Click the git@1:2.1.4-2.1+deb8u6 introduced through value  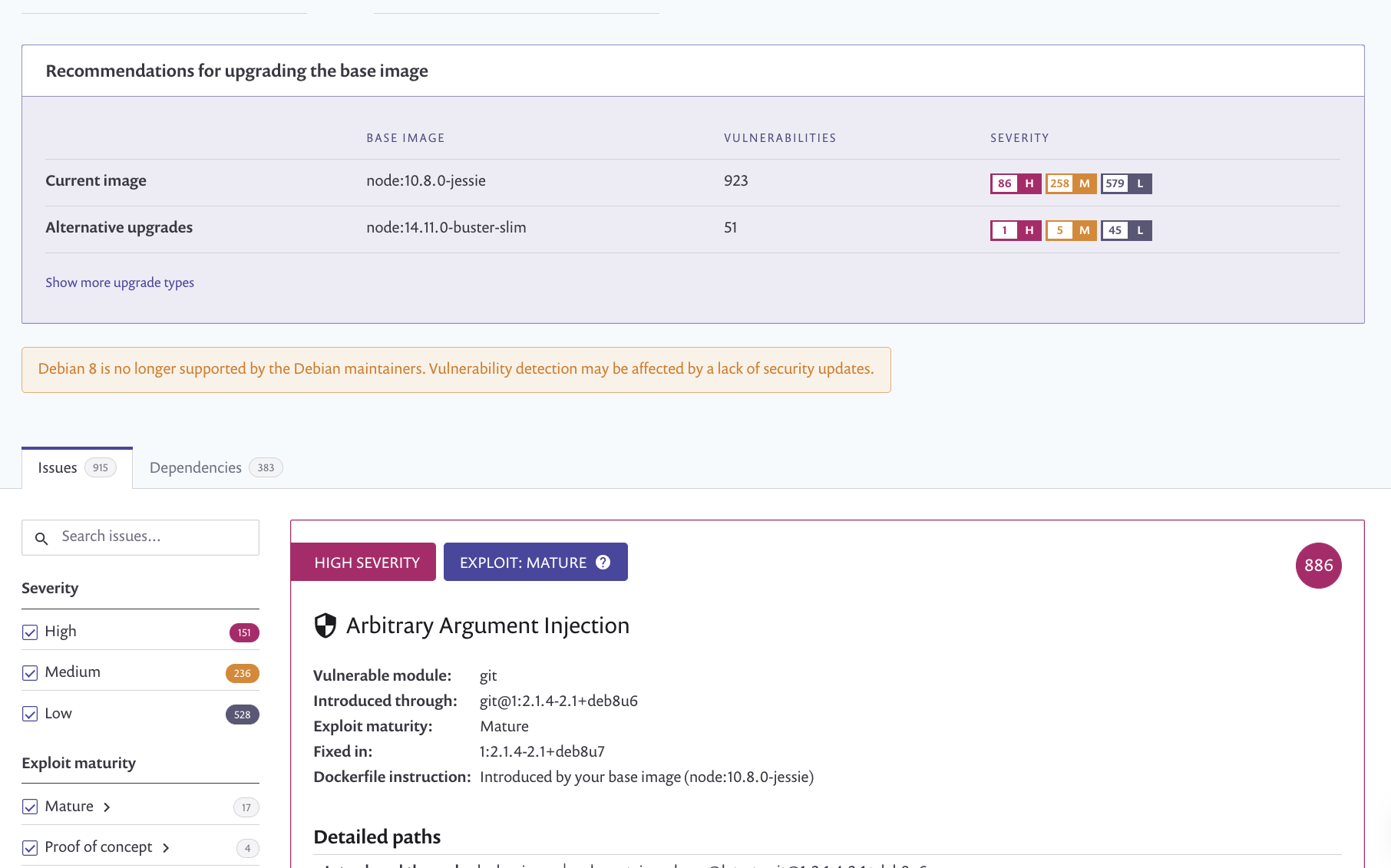pos(559,701)
